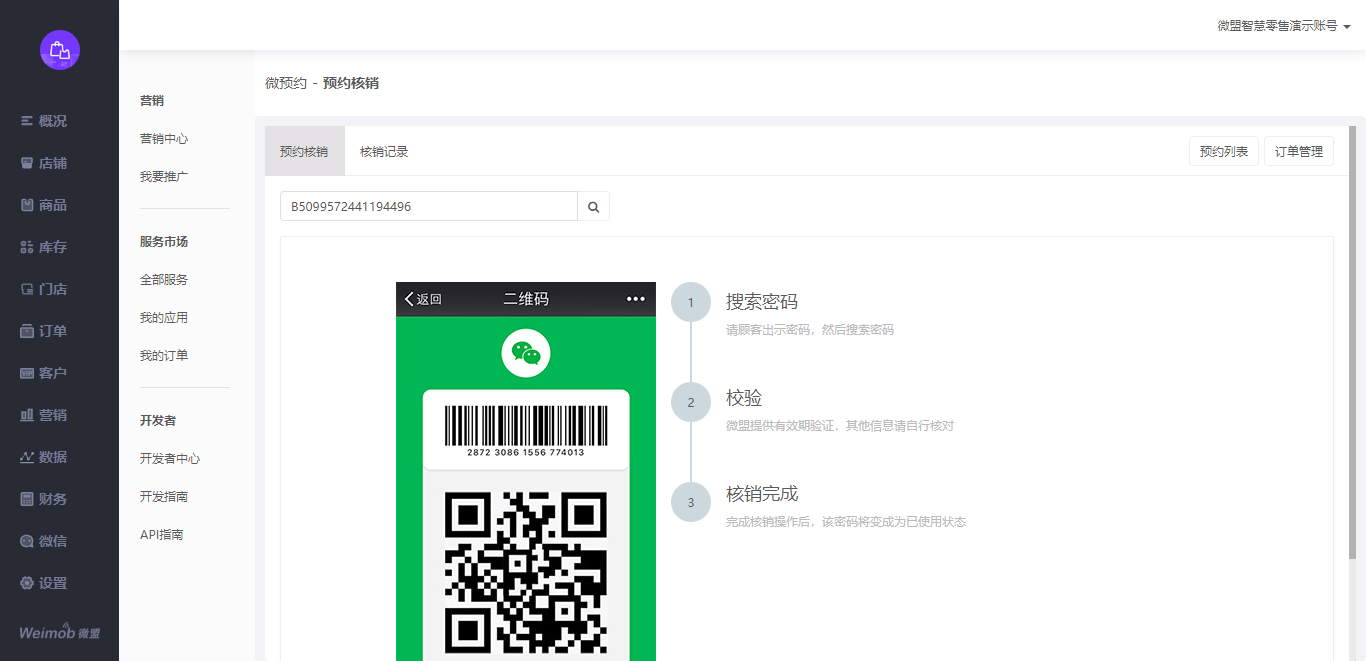Click the 订单管理 button
The width and height of the screenshot is (1366, 661).
(1299, 151)
